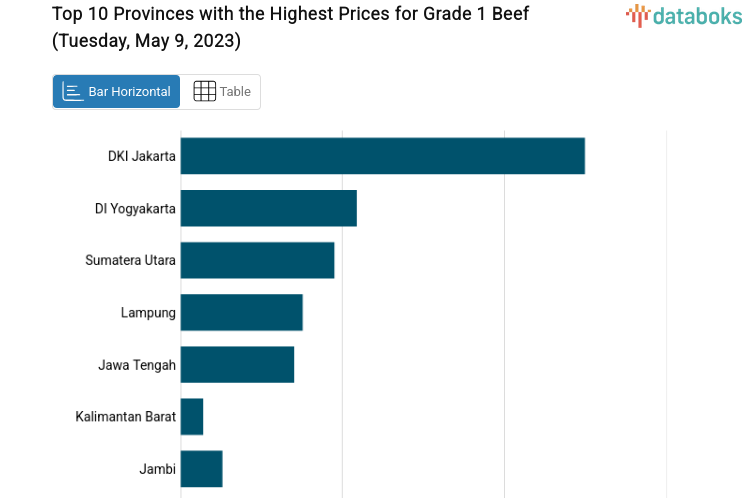Click the DKI Jakarta axis label
Viewport: 753px width, 498px height.
[x=142, y=156]
